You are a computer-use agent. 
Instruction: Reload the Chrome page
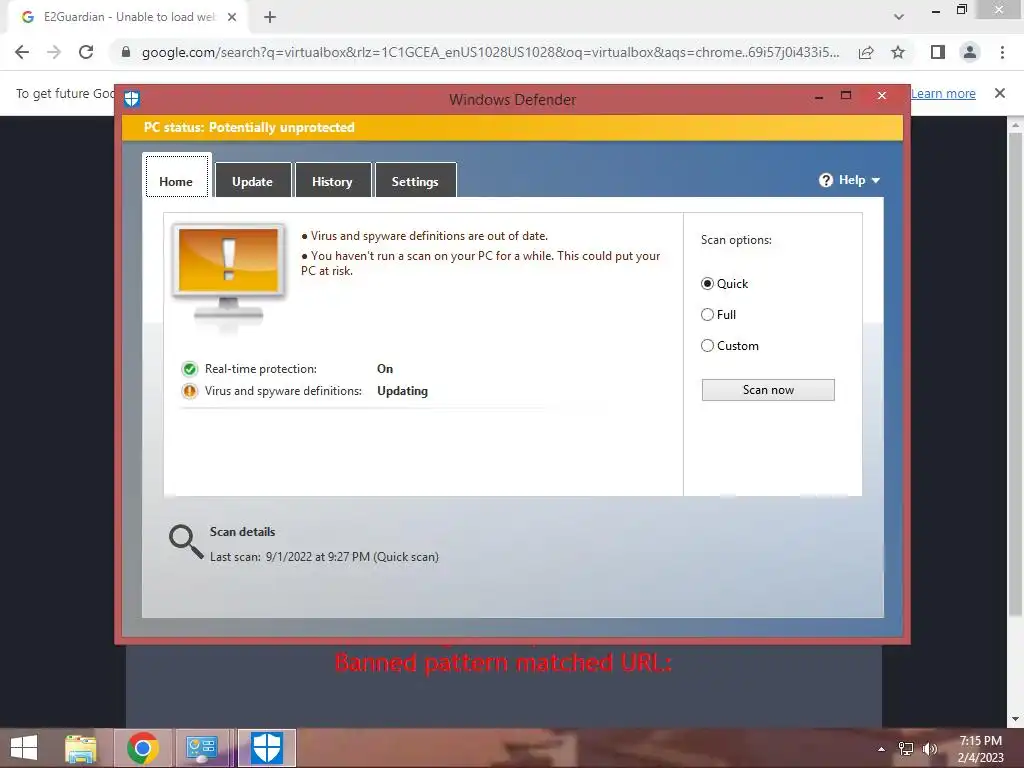(86, 52)
